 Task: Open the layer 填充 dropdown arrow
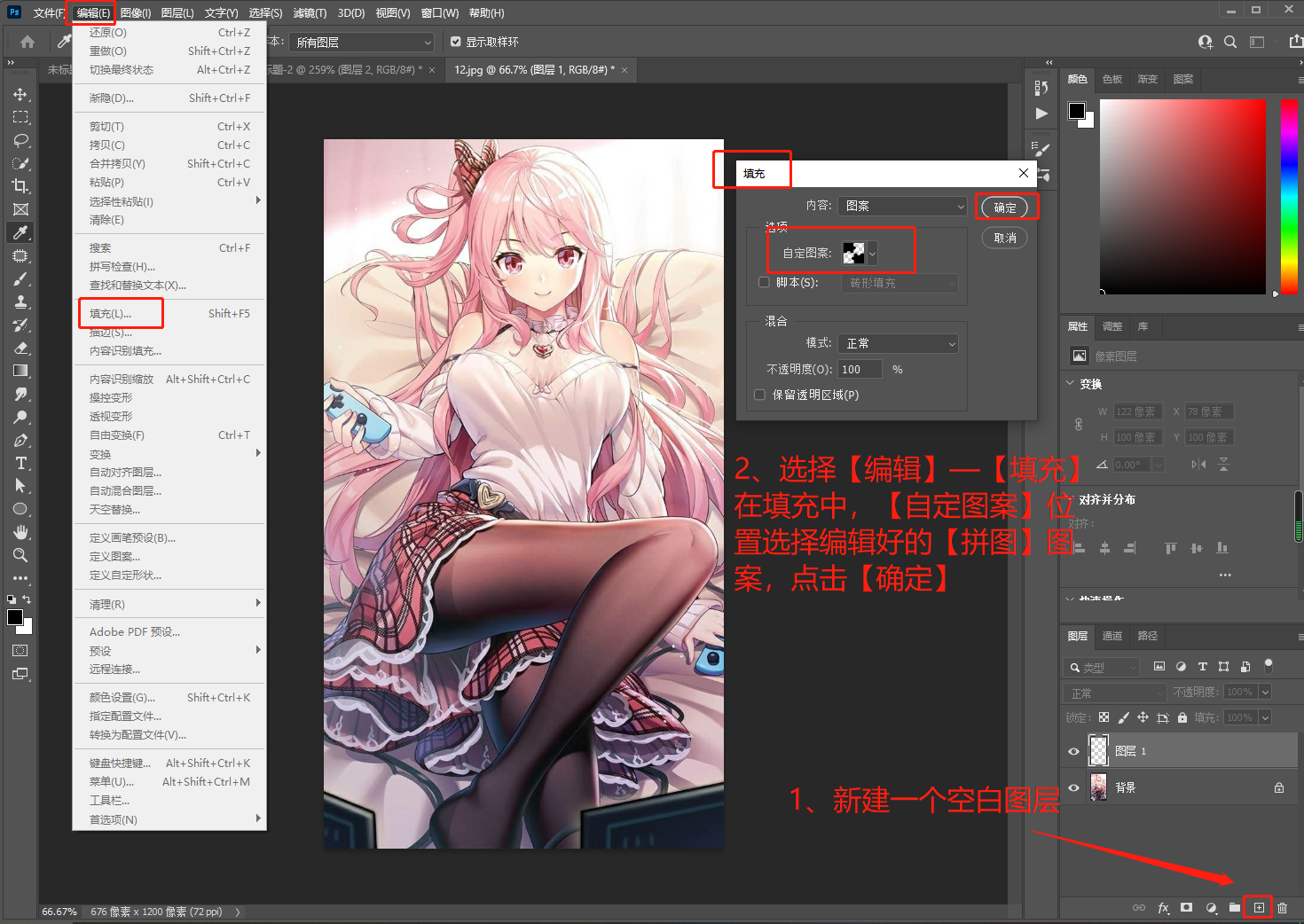pos(1265,717)
